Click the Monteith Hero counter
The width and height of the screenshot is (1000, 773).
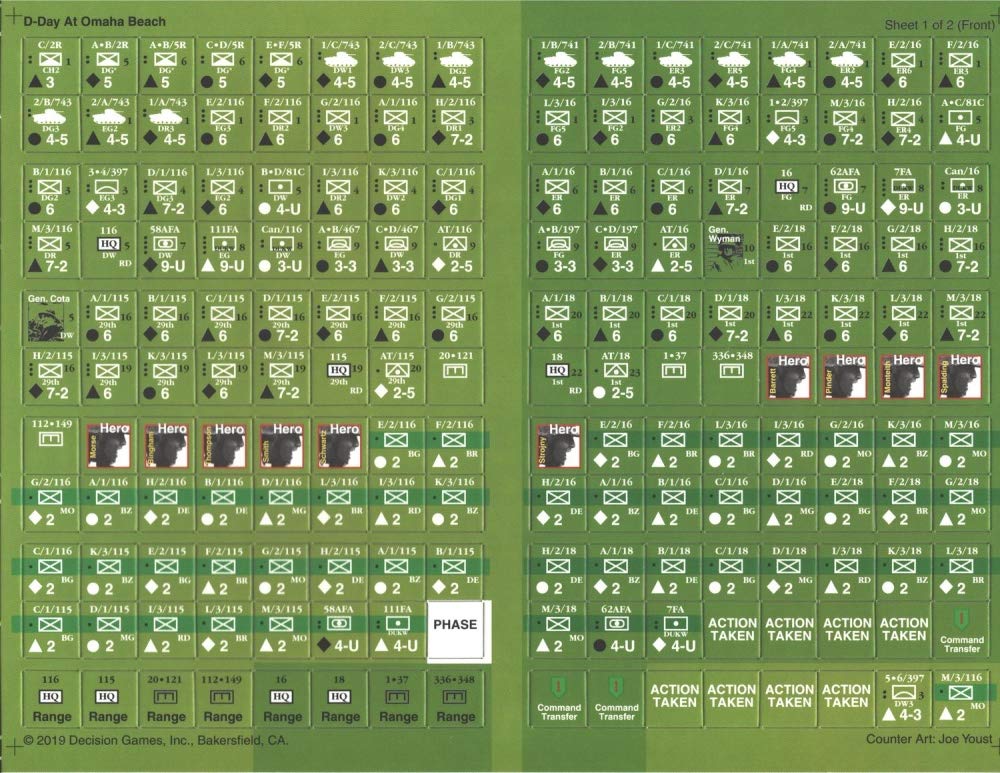(x=904, y=376)
